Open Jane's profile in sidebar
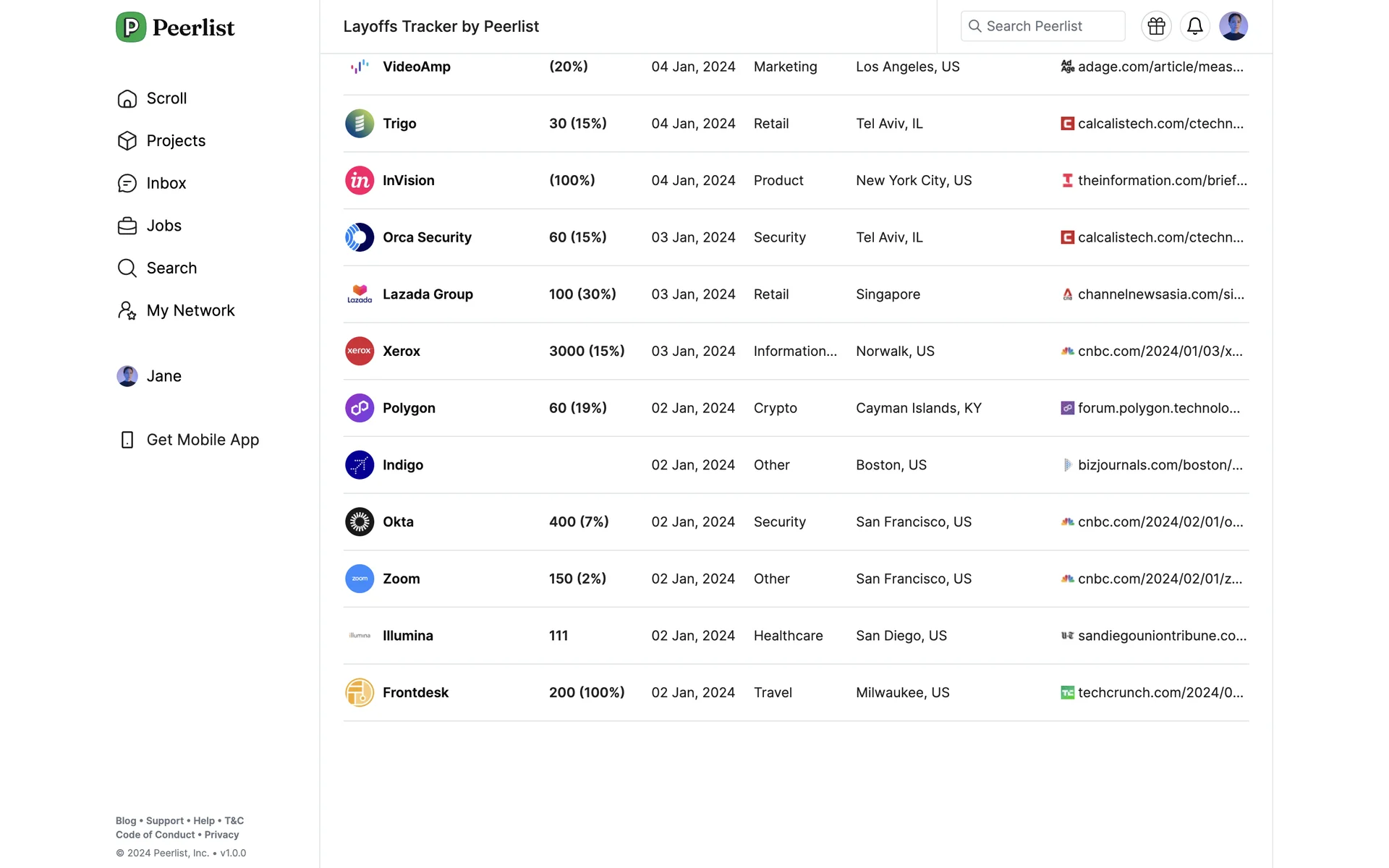 click(x=163, y=376)
